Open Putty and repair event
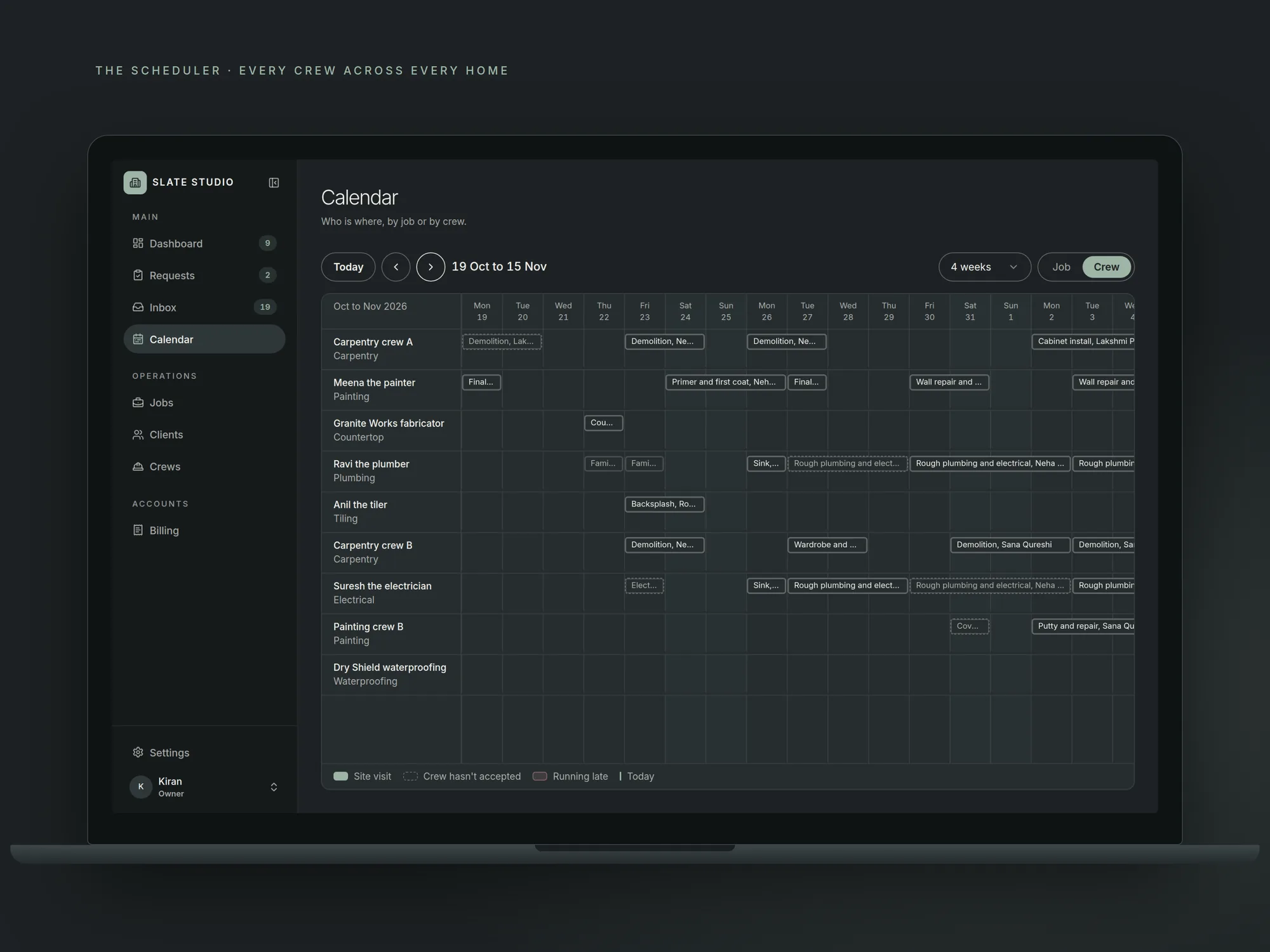Screen dimensions: 1270x952 [x=1083, y=626]
